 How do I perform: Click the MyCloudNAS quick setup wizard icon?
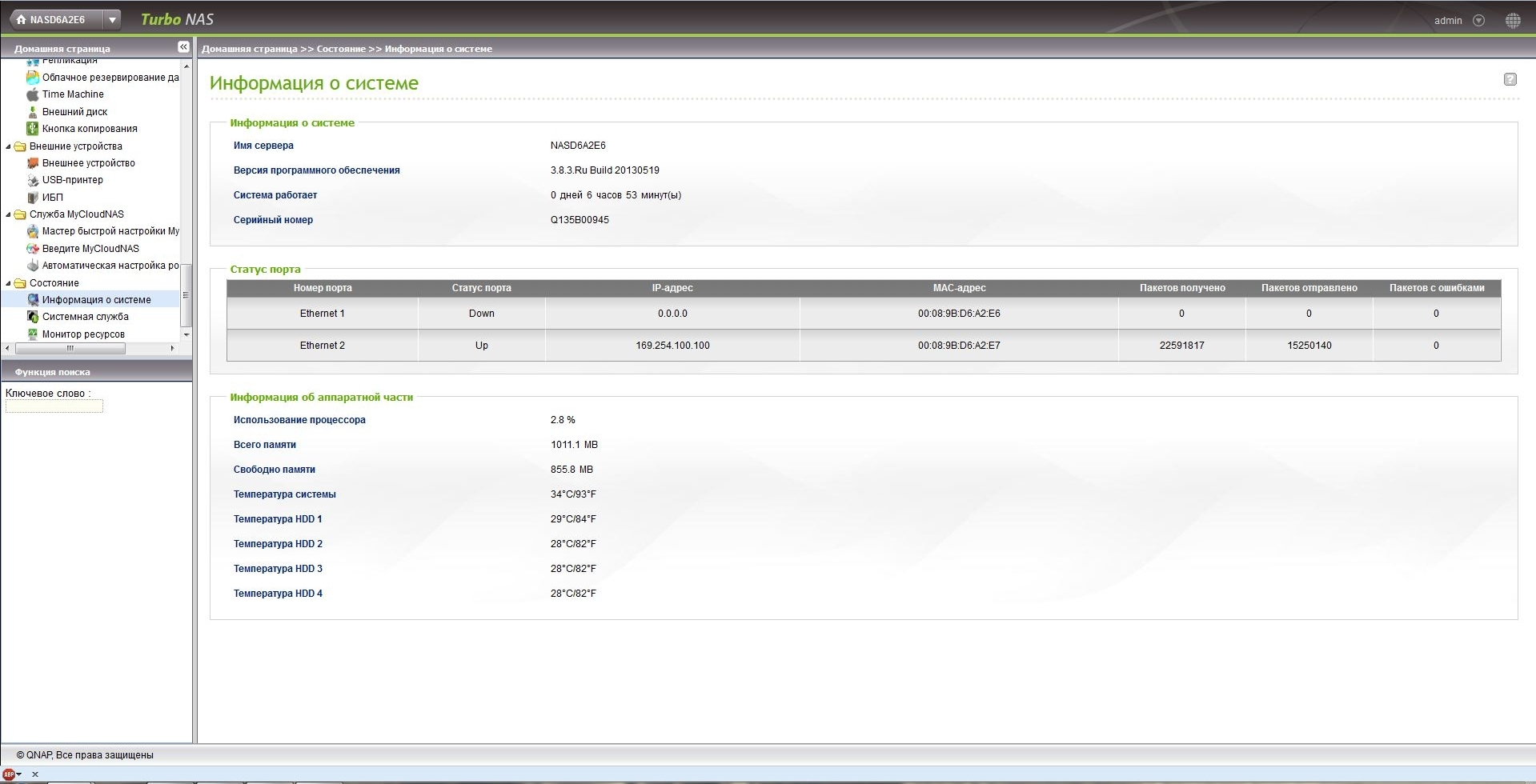(x=33, y=231)
